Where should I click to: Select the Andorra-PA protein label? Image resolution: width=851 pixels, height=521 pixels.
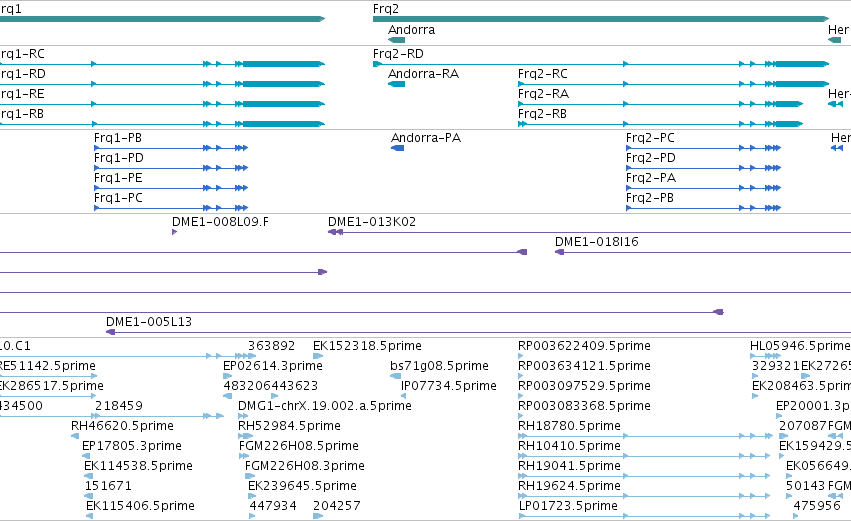click(426, 138)
